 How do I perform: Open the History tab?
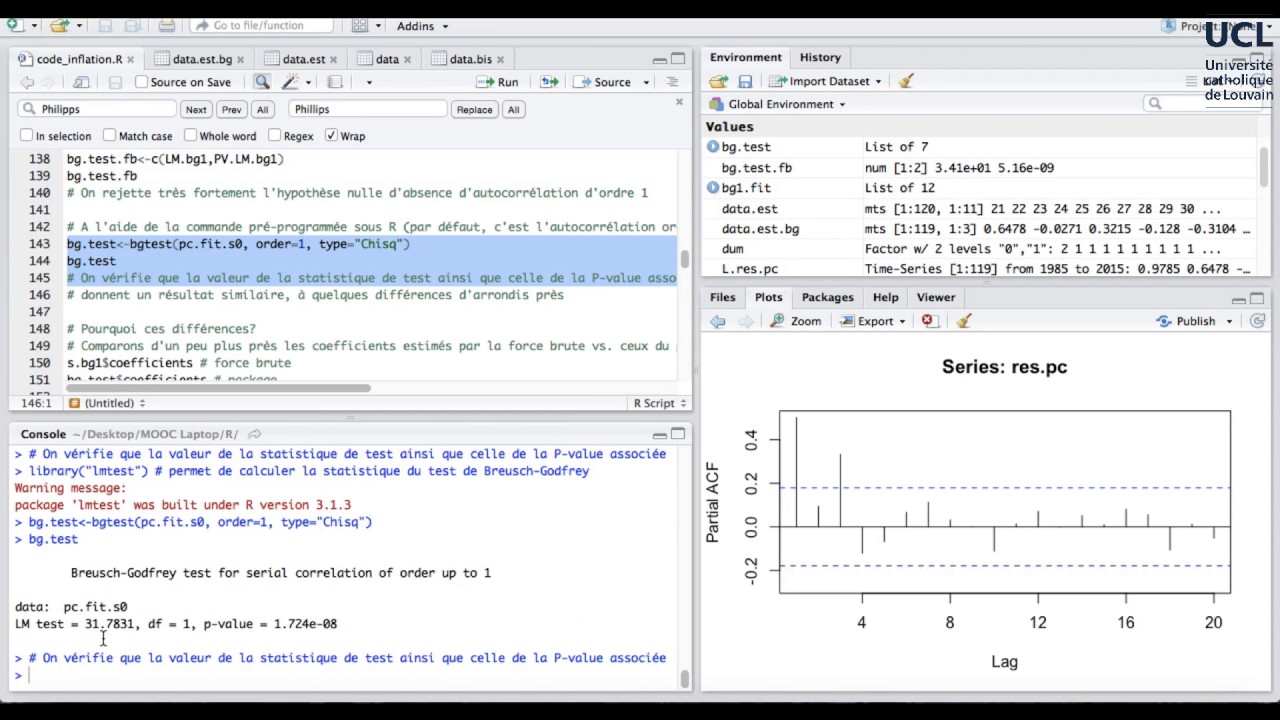[820, 57]
